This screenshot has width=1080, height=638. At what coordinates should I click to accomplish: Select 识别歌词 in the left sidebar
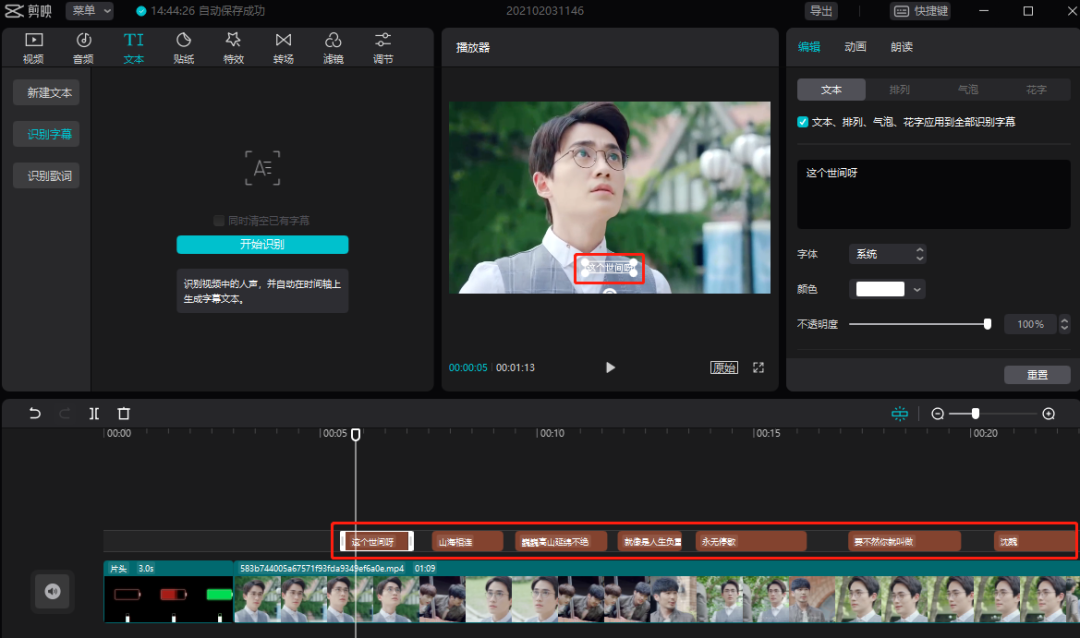click(46, 176)
